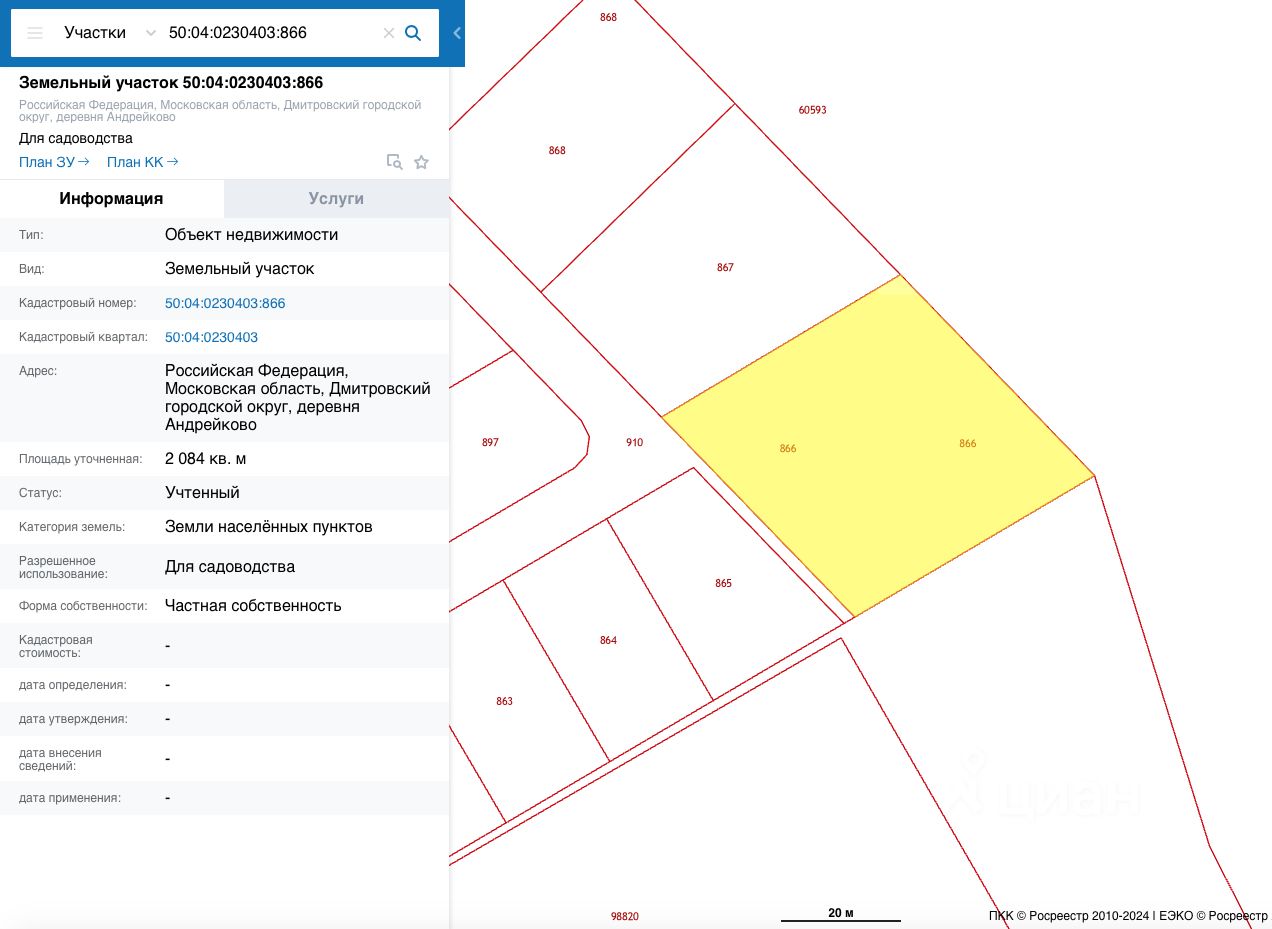
Task: Click the zoom-to-object icon
Action: tap(395, 162)
